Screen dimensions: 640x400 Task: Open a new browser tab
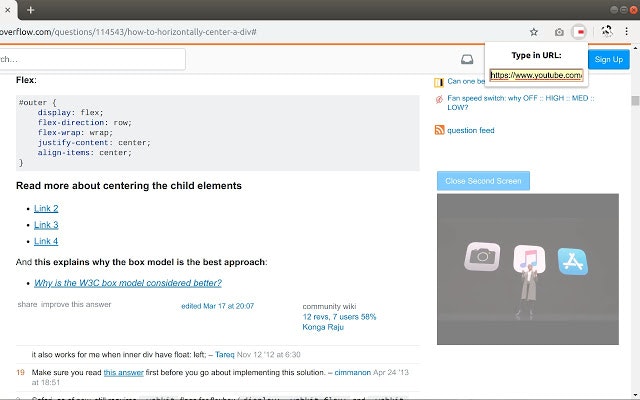pyautogui.click(x=31, y=10)
